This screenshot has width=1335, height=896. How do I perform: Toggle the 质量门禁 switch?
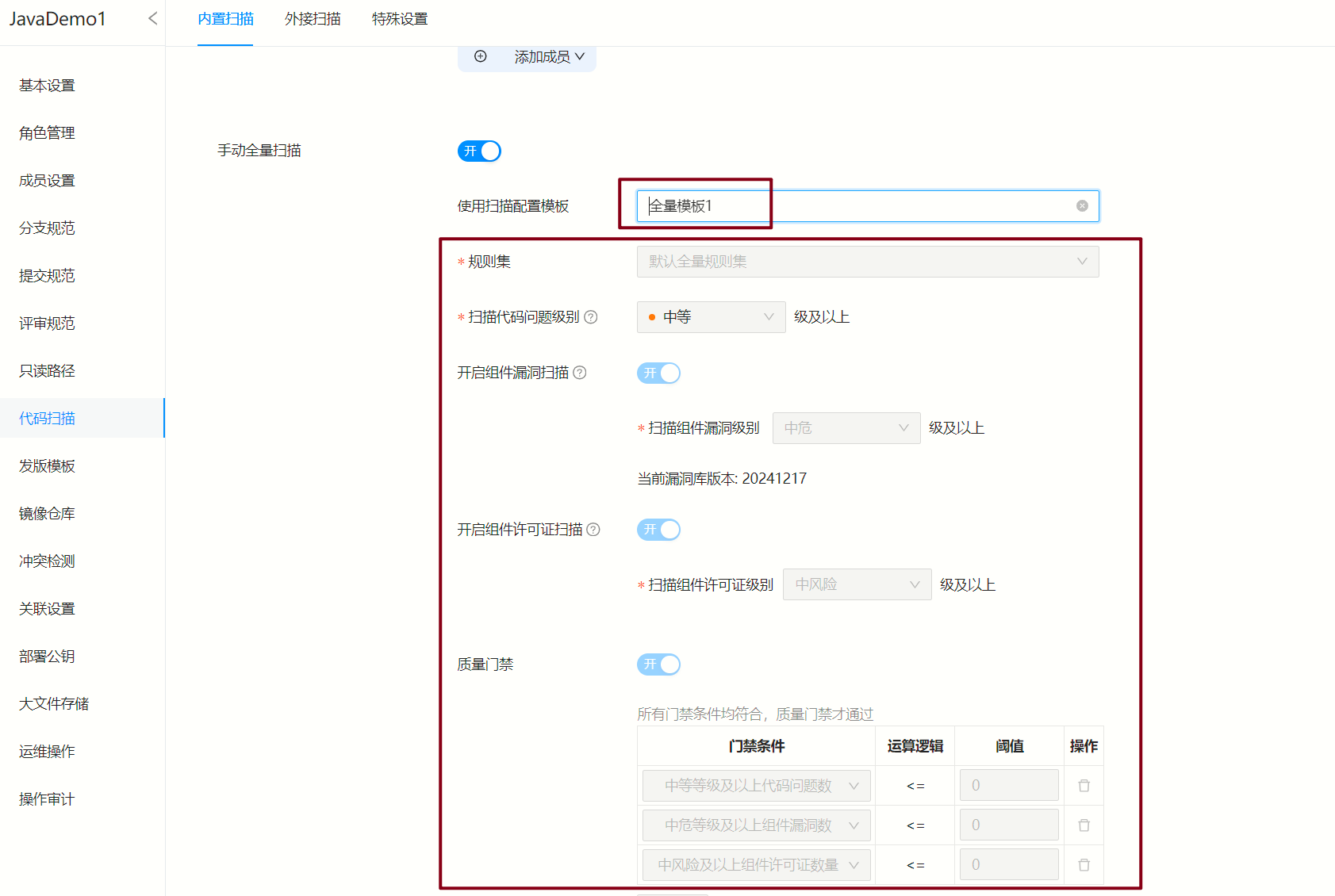click(x=658, y=664)
